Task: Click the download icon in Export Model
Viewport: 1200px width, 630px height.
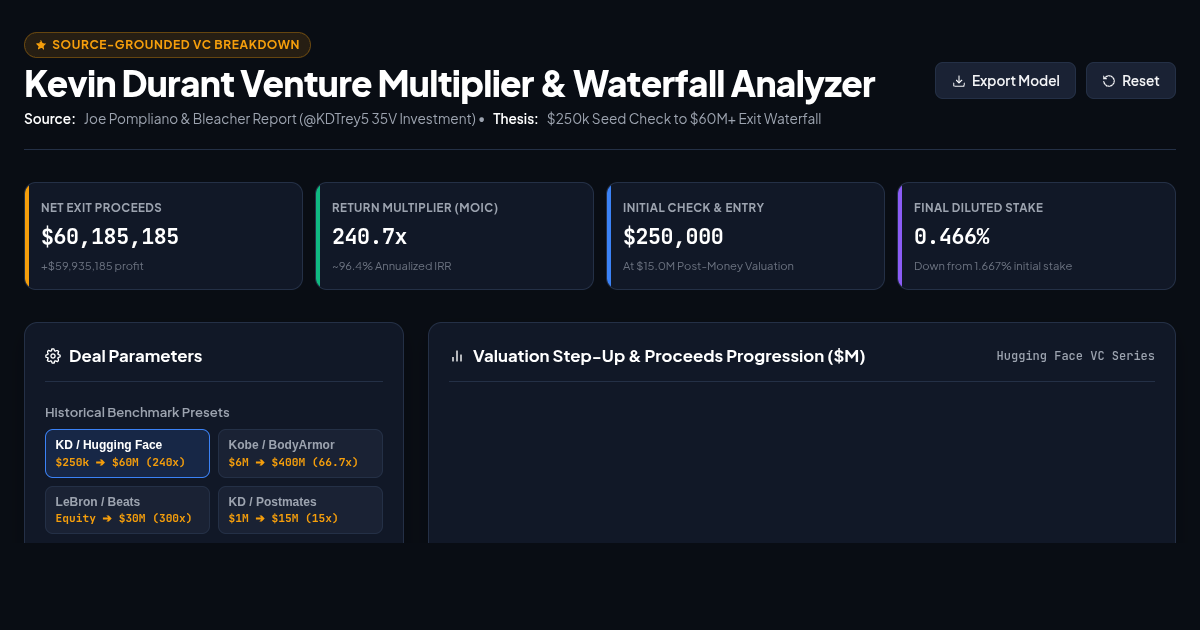Action: [958, 81]
